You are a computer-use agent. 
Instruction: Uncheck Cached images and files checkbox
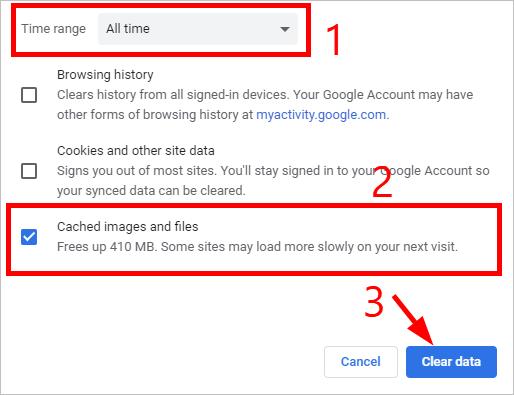click(x=29, y=237)
